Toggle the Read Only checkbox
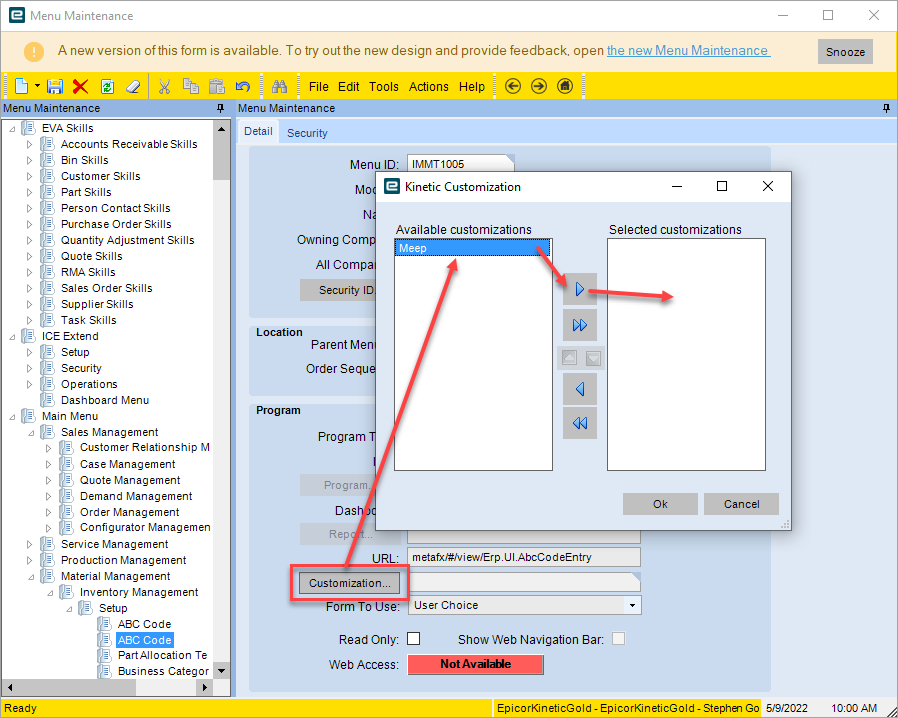This screenshot has width=898, height=718. pos(413,638)
